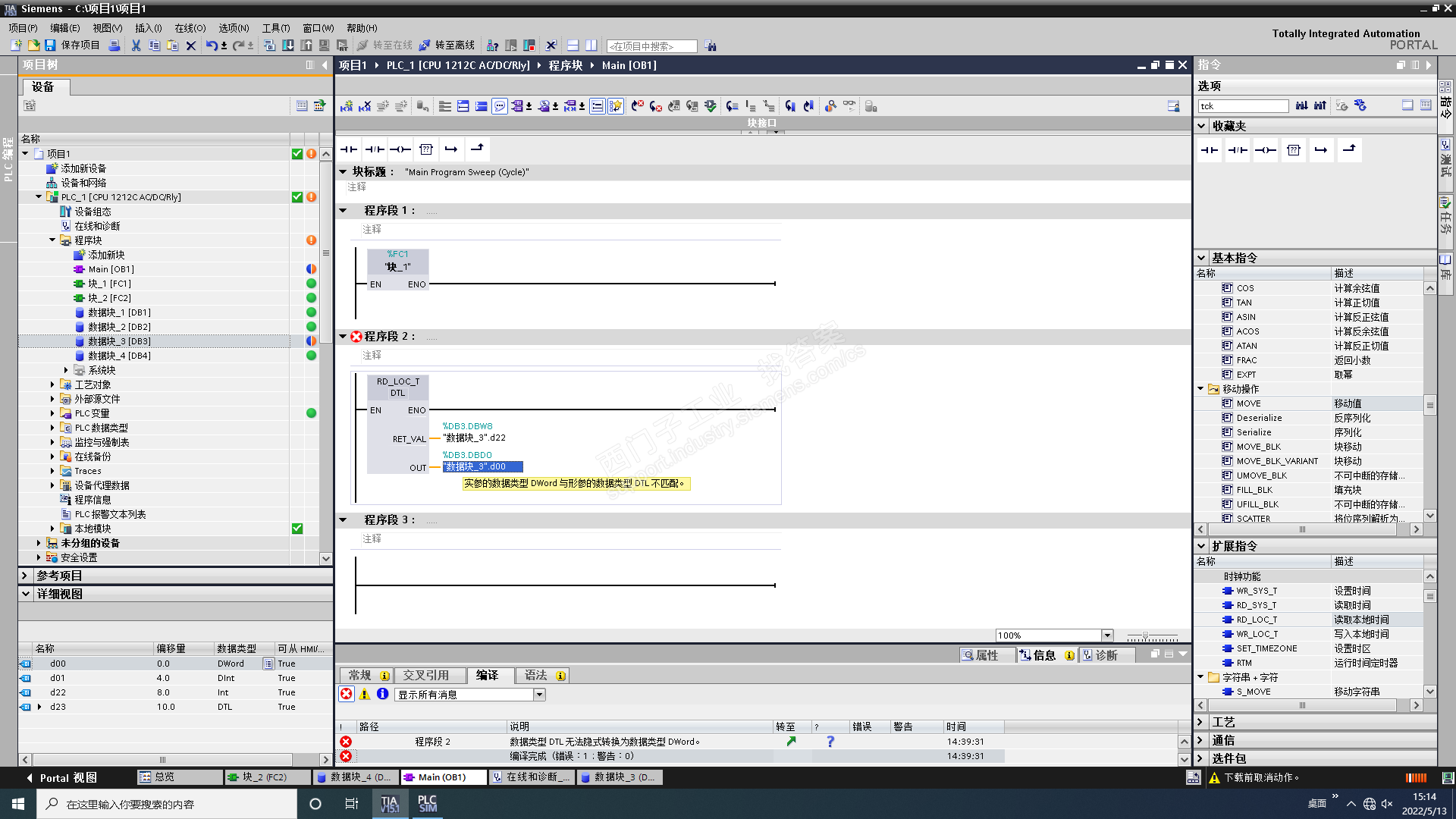This screenshot has height=819, width=1456.
Task: Open the 在线(O) menu
Action: (x=190, y=28)
